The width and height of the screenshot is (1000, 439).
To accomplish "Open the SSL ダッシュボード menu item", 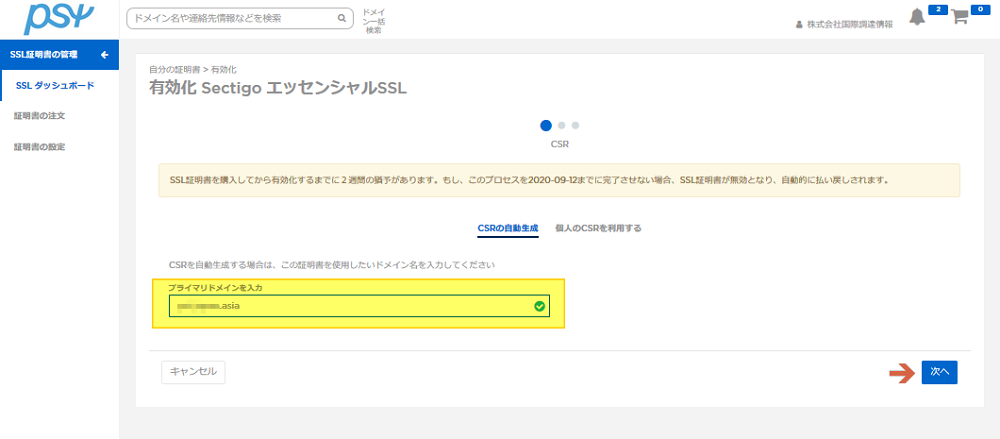I will pos(55,86).
